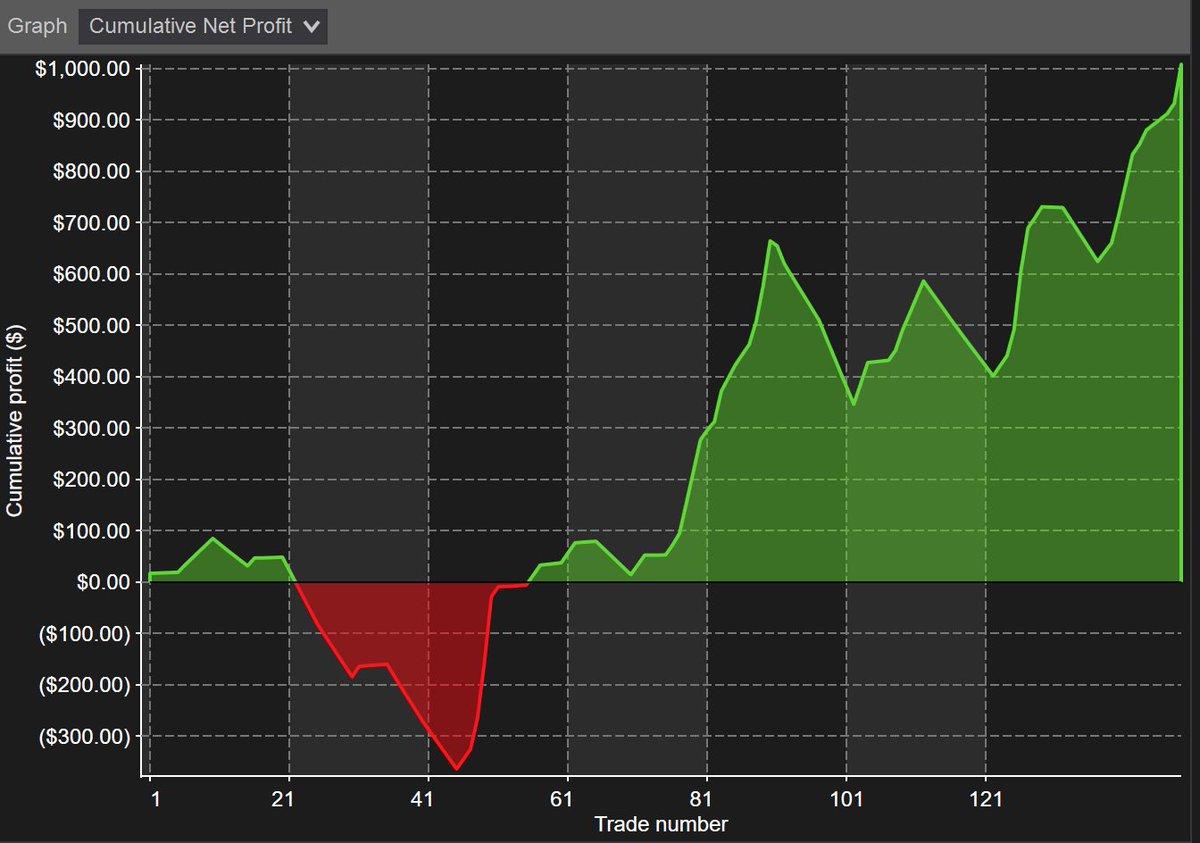Open the Cumulative Net Profit graph dropdown
Viewport: 1200px width, 843px height.
click(x=203, y=26)
